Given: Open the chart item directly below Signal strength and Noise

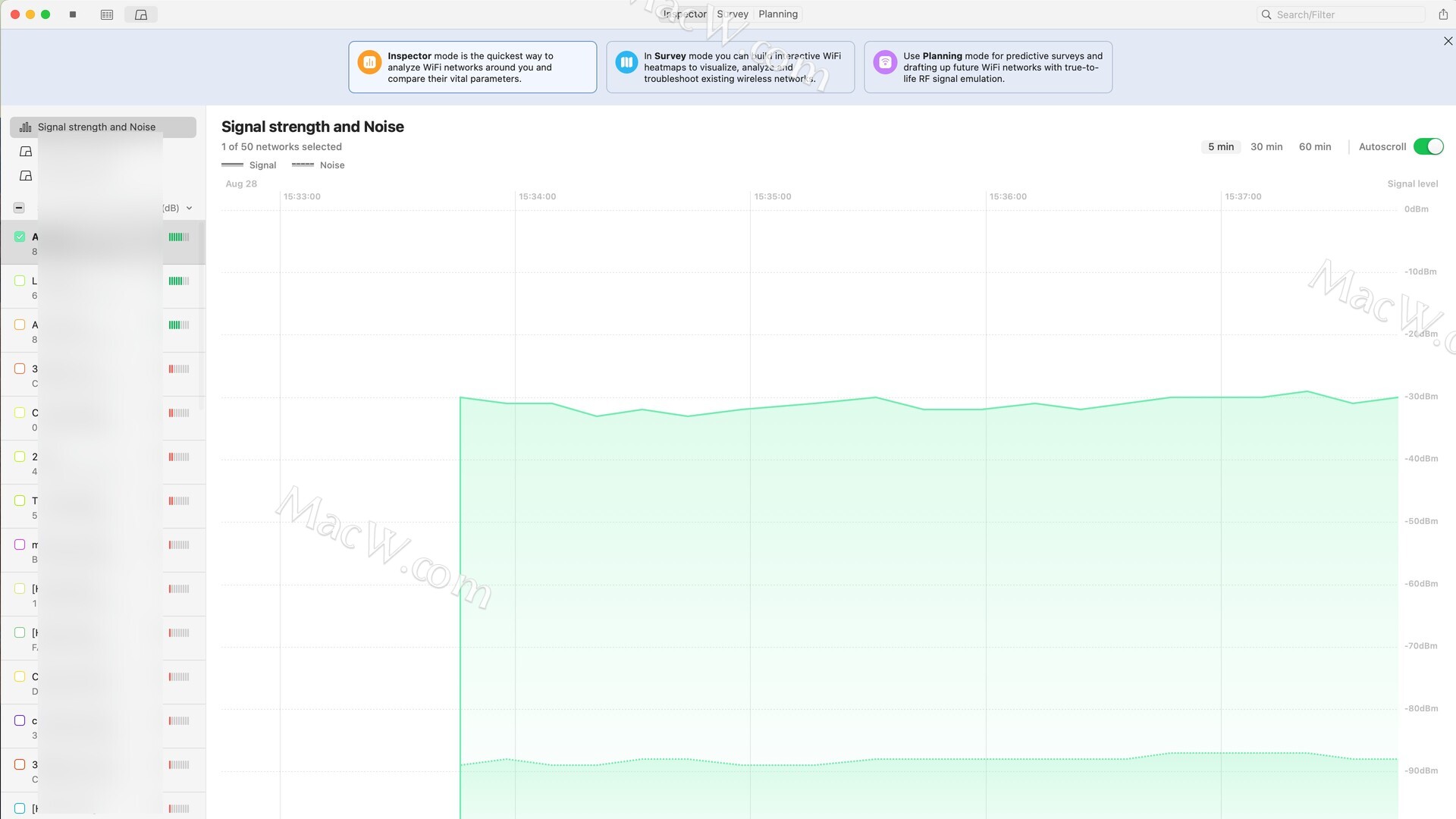Looking at the screenshot, I should [x=26, y=151].
